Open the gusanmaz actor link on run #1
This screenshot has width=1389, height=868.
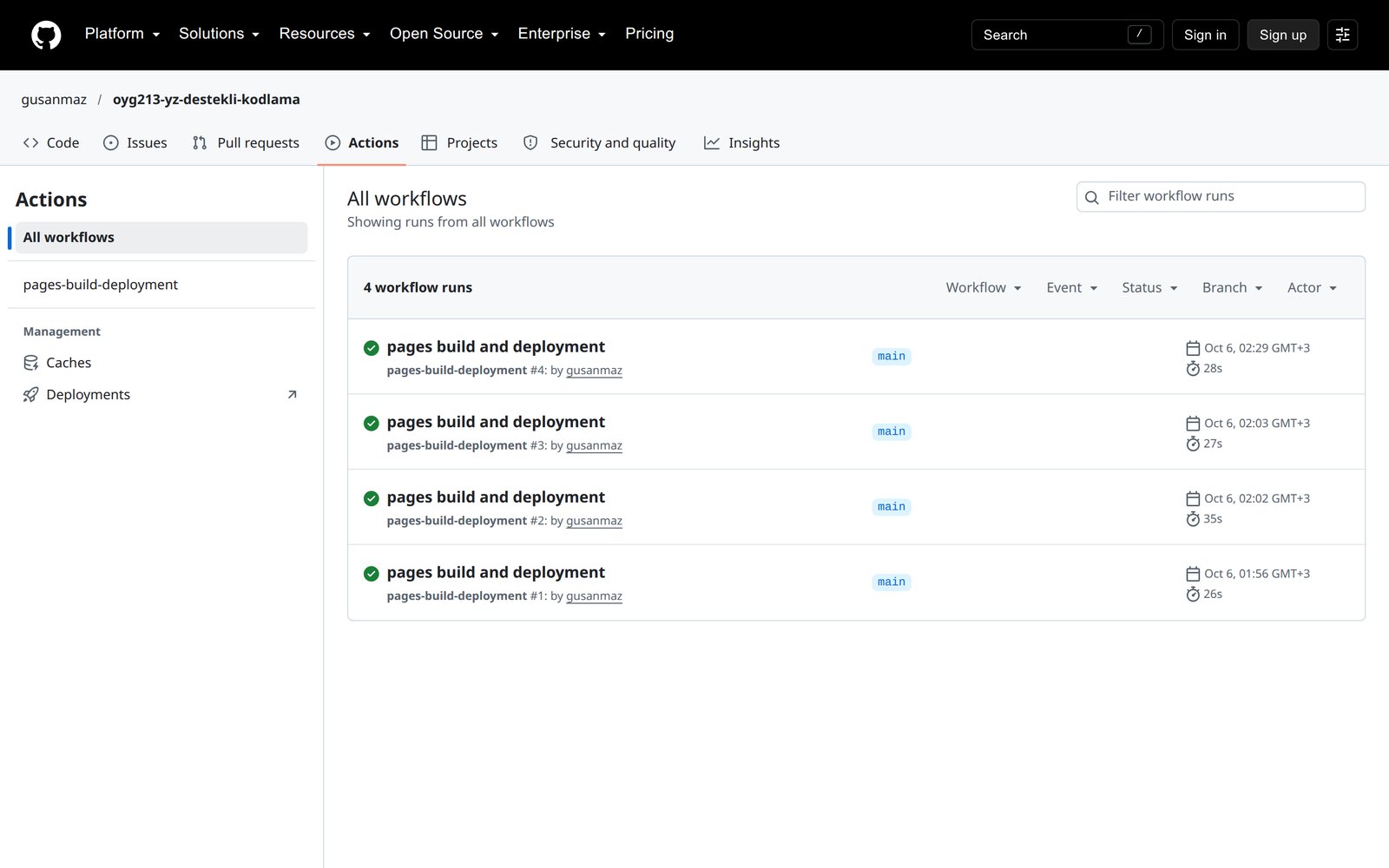tap(594, 596)
